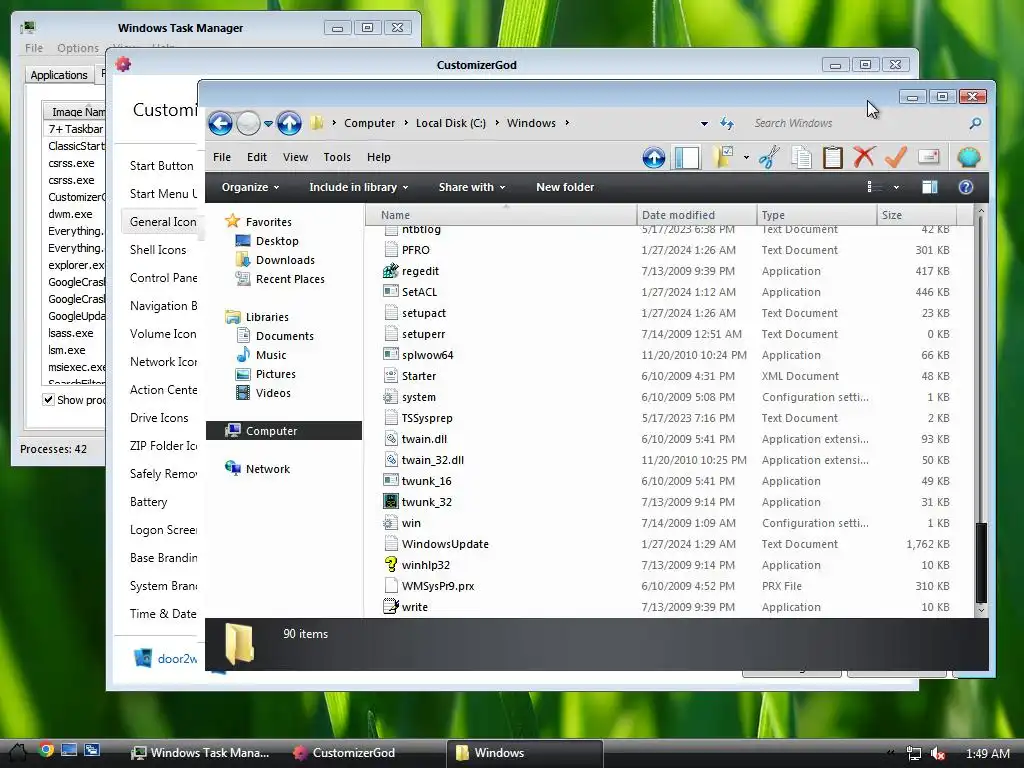Open Folder Options toolbar icon
The image size is (1024, 768).
(724, 157)
